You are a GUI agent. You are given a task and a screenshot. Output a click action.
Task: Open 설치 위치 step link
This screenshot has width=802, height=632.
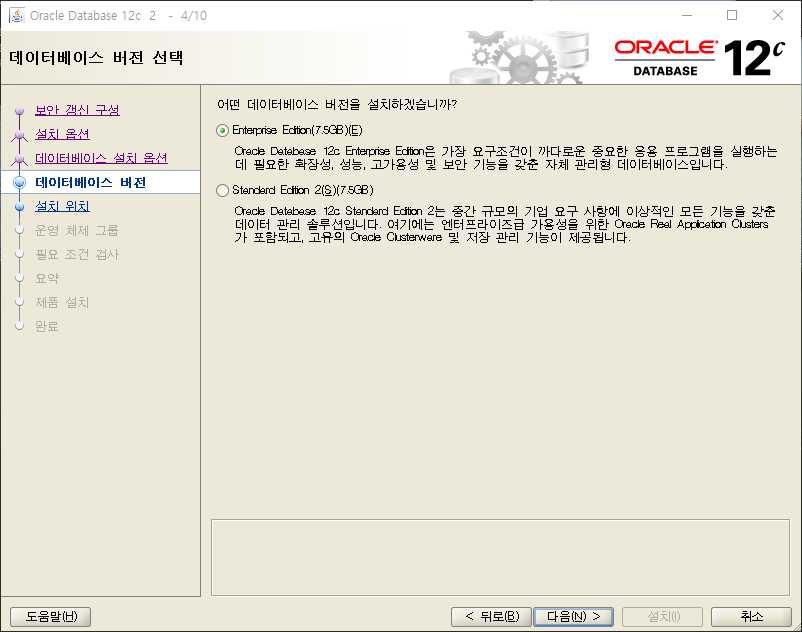coord(62,206)
